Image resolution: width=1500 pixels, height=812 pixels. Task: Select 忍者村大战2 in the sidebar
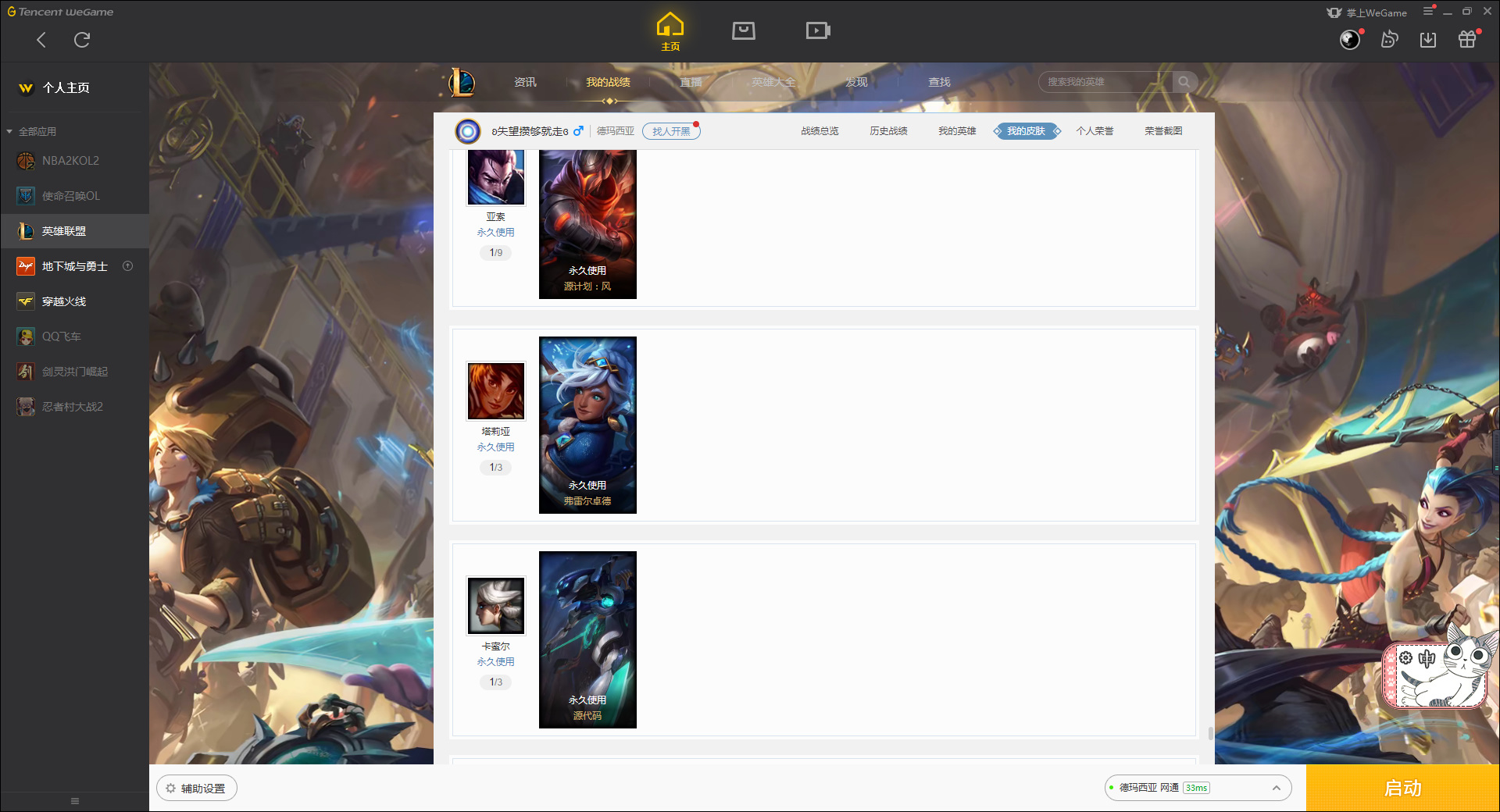pyautogui.click(x=75, y=407)
